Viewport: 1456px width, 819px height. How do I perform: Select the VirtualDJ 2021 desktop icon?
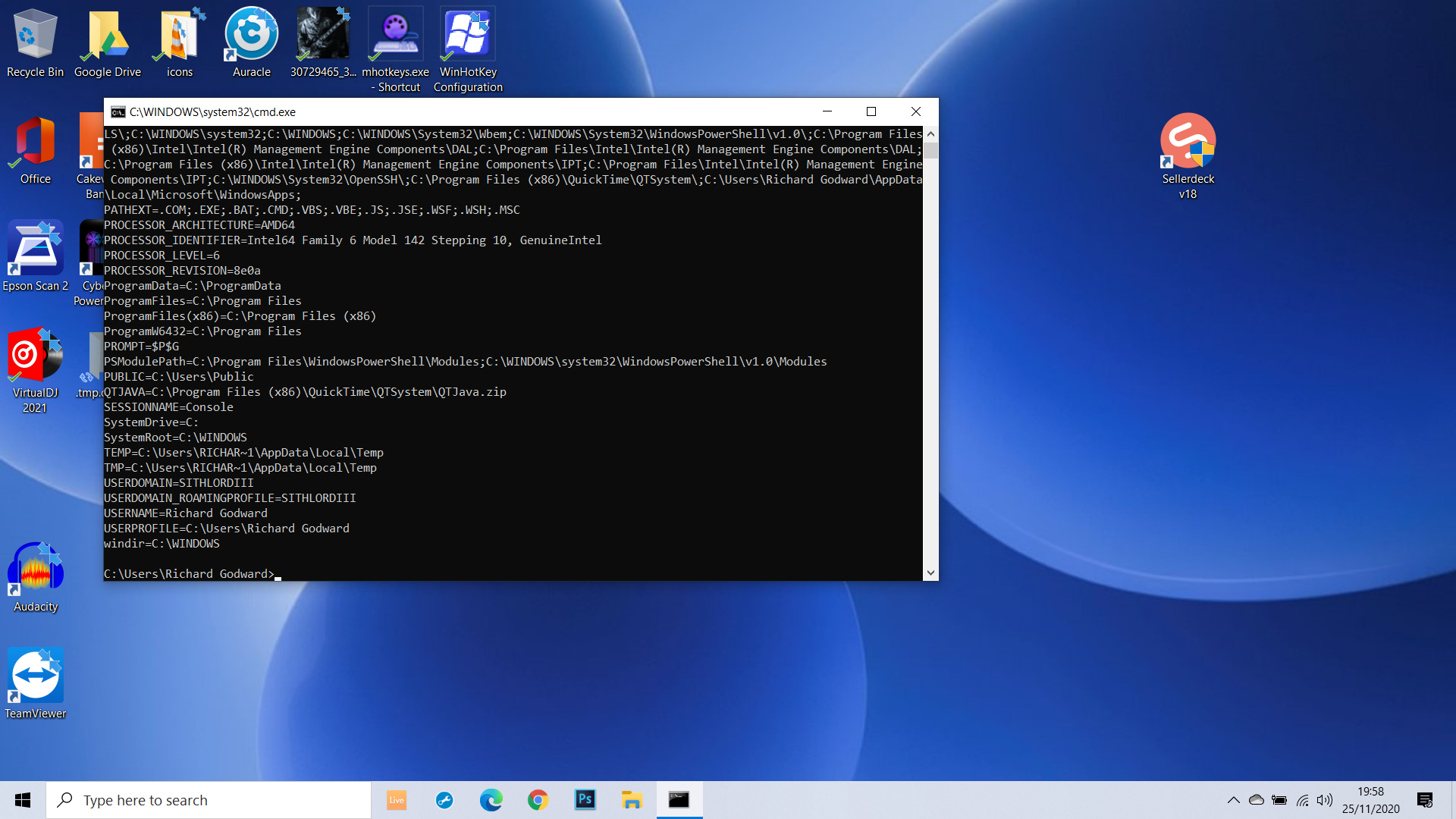[x=35, y=370]
